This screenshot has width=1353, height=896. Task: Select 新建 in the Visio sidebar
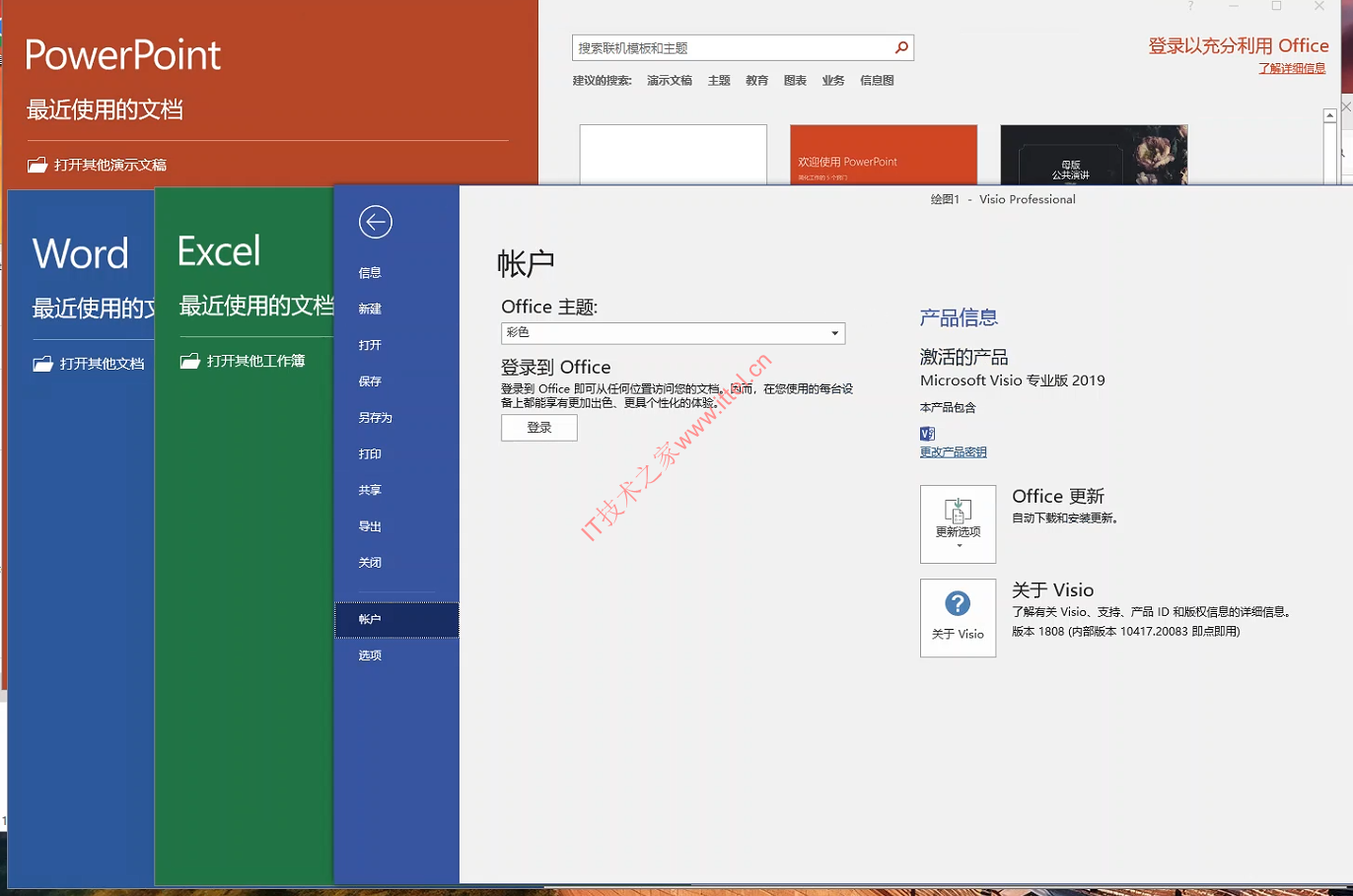(370, 310)
